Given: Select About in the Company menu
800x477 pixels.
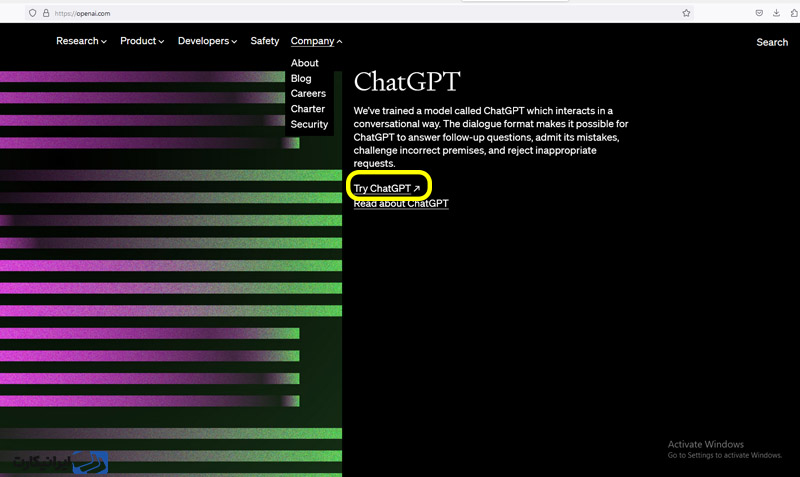Looking at the screenshot, I should tap(305, 63).
